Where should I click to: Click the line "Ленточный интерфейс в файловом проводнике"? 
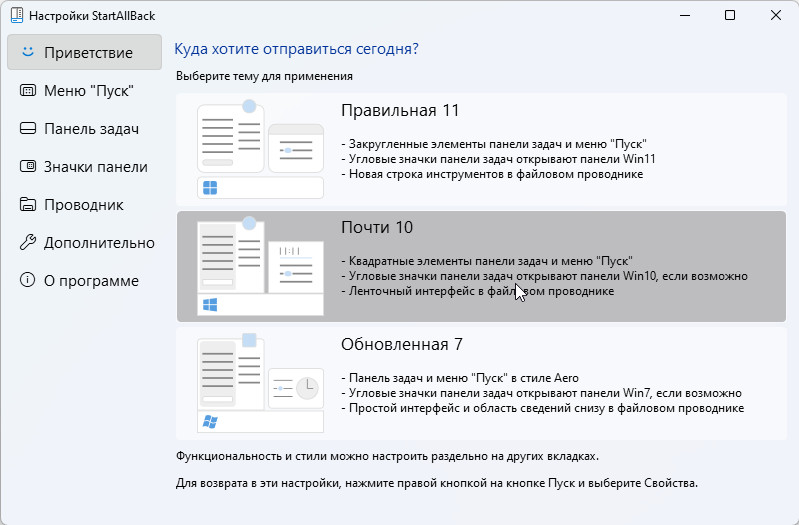[x=477, y=291]
